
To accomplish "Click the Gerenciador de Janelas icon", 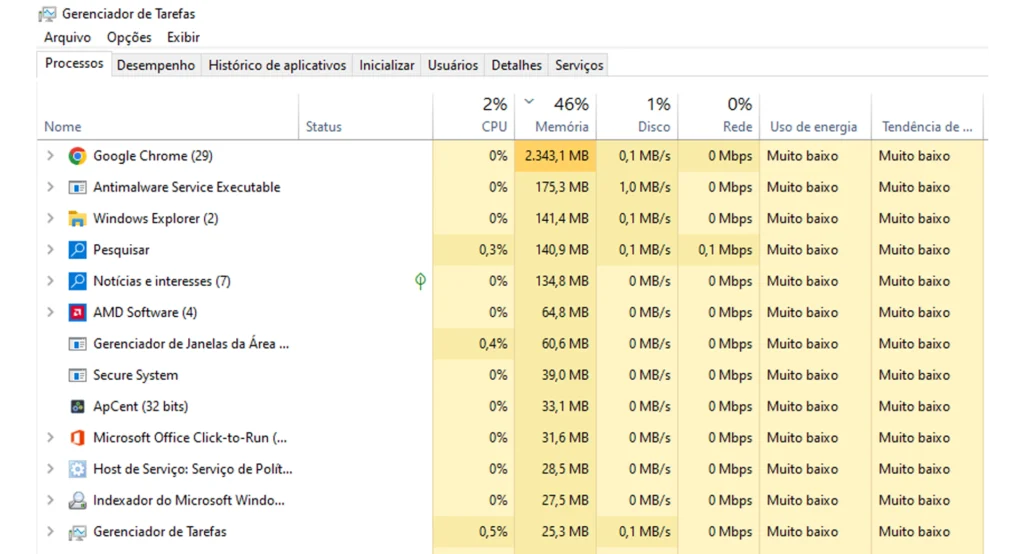I will click(77, 344).
